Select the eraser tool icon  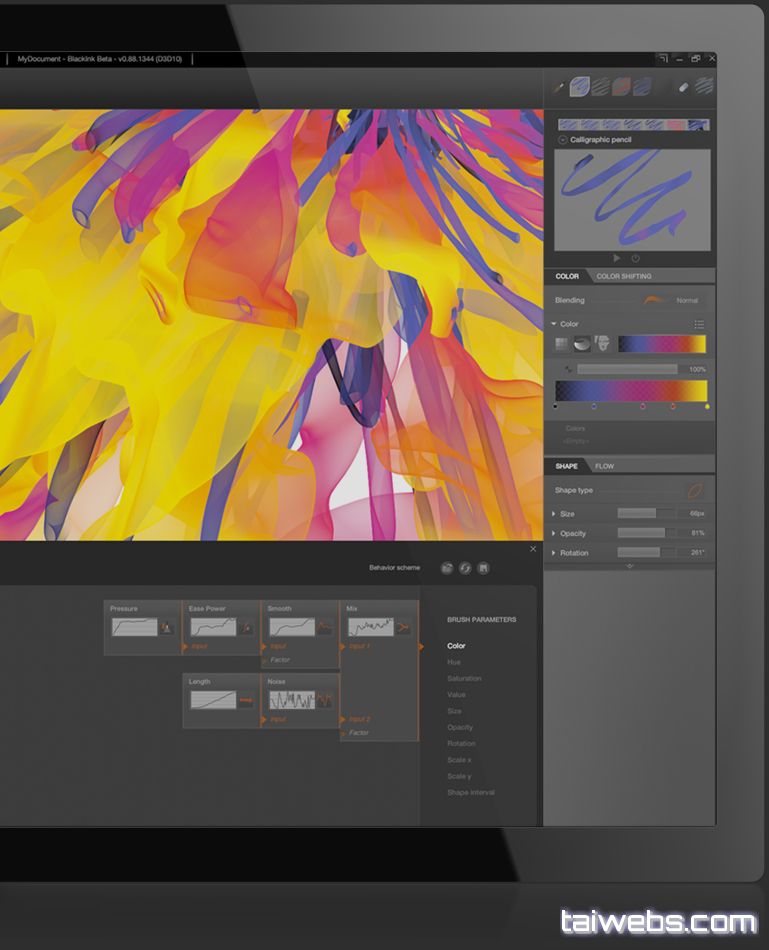[x=684, y=87]
